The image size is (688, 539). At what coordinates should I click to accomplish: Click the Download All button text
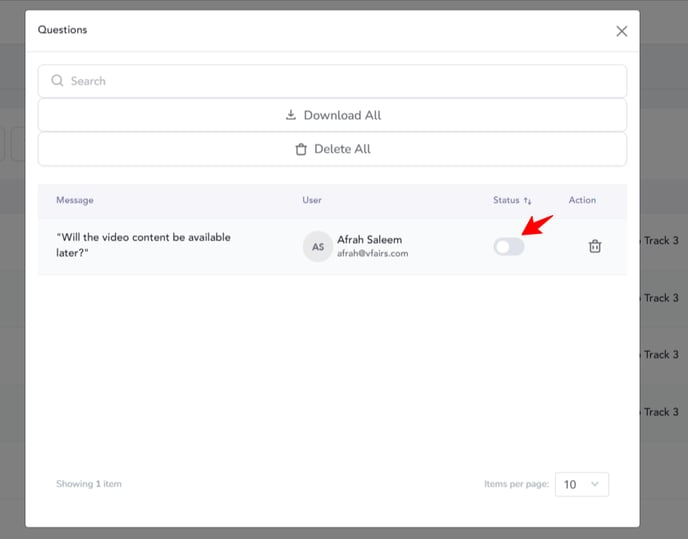click(342, 115)
